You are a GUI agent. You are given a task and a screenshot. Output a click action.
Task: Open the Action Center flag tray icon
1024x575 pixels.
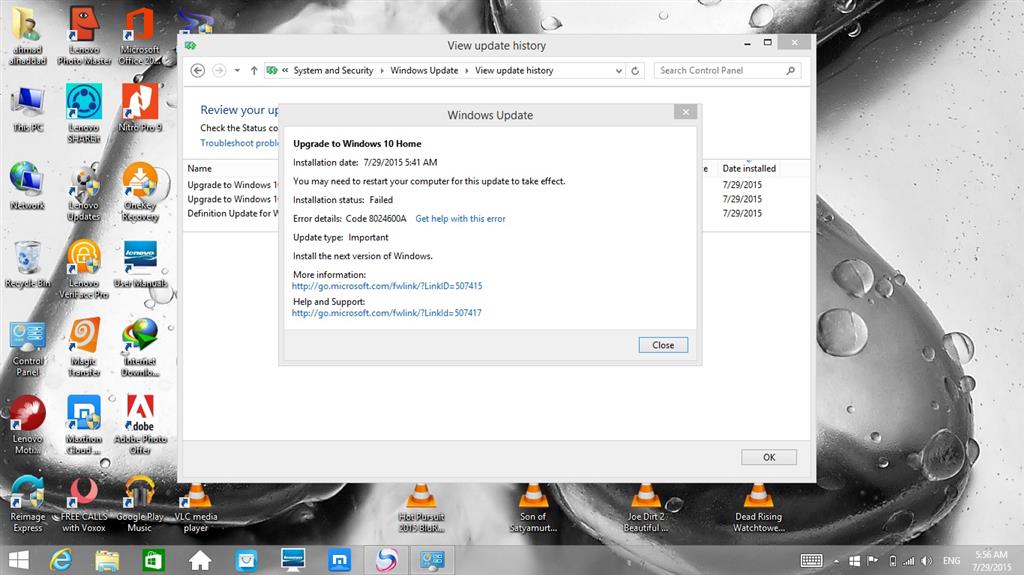(872, 561)
